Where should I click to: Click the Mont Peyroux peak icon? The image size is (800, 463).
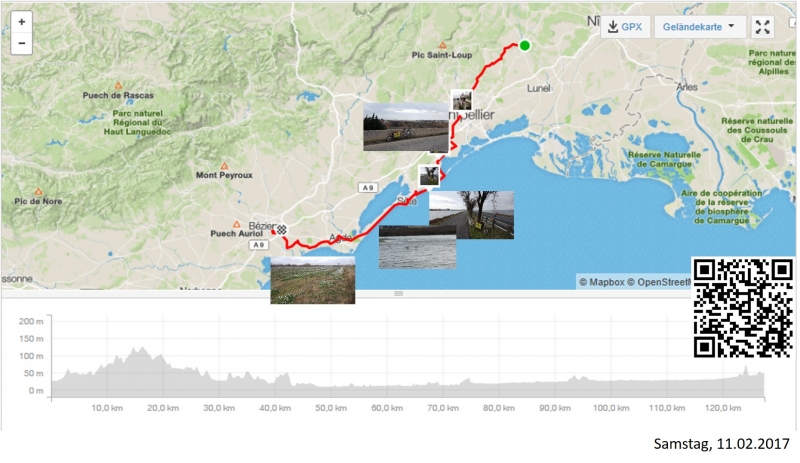pos(224,166)
